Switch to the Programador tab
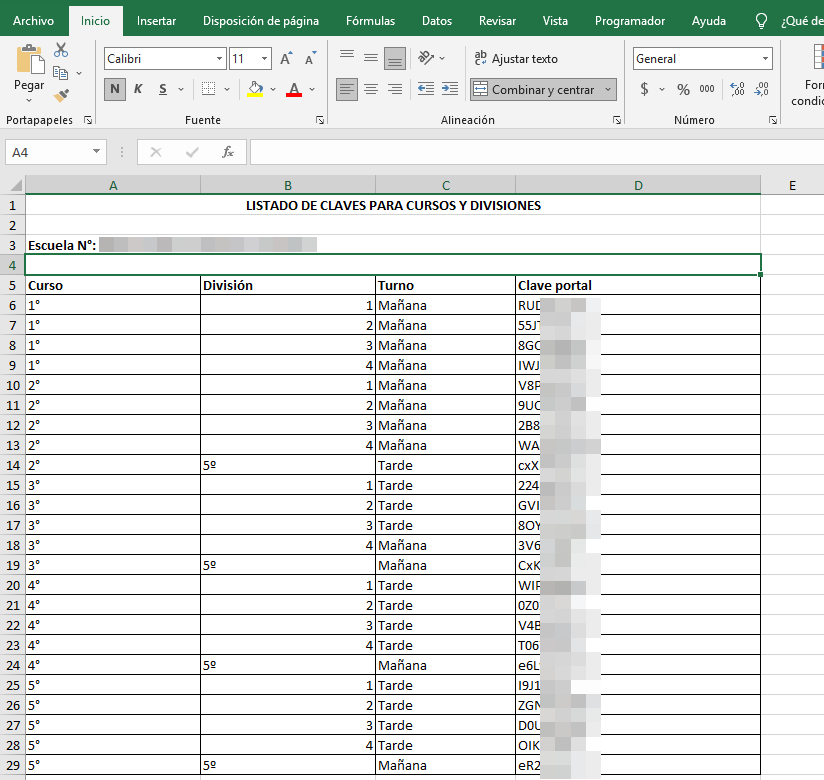Image resolution: width=824 pixels, height=780 pixels. tap(630, 20)
